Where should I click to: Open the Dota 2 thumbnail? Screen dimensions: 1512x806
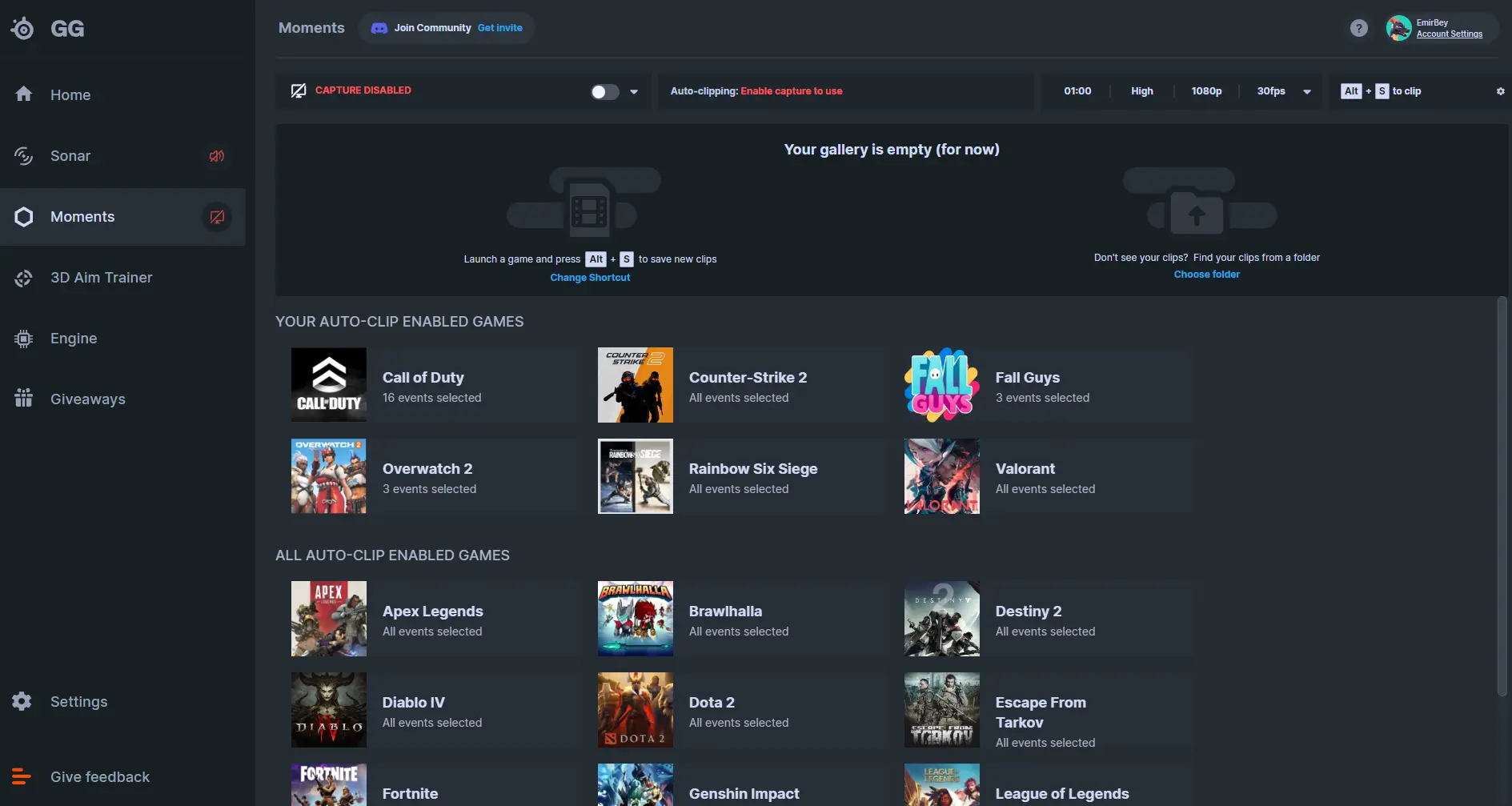pyautogui.click(x=636, y=710)
